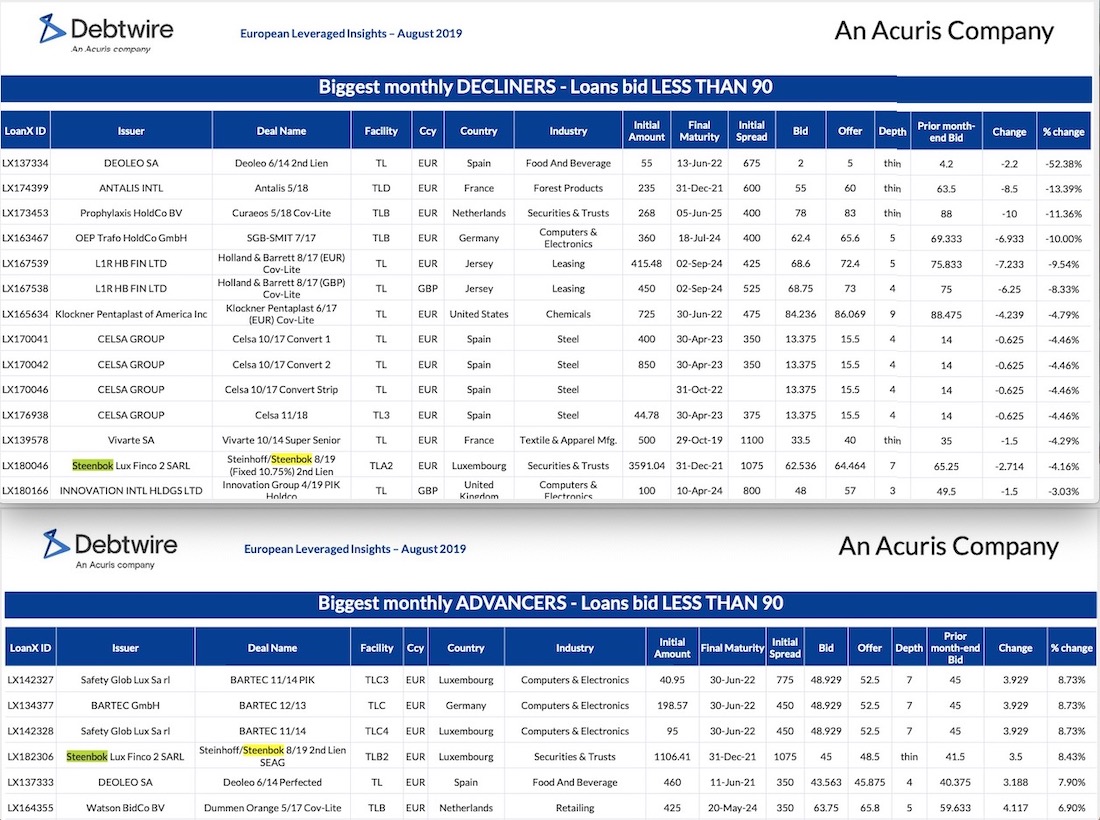Select the 'Forest Products' industry cell
Screen dimensions: 1100x820
click(568, 188)
